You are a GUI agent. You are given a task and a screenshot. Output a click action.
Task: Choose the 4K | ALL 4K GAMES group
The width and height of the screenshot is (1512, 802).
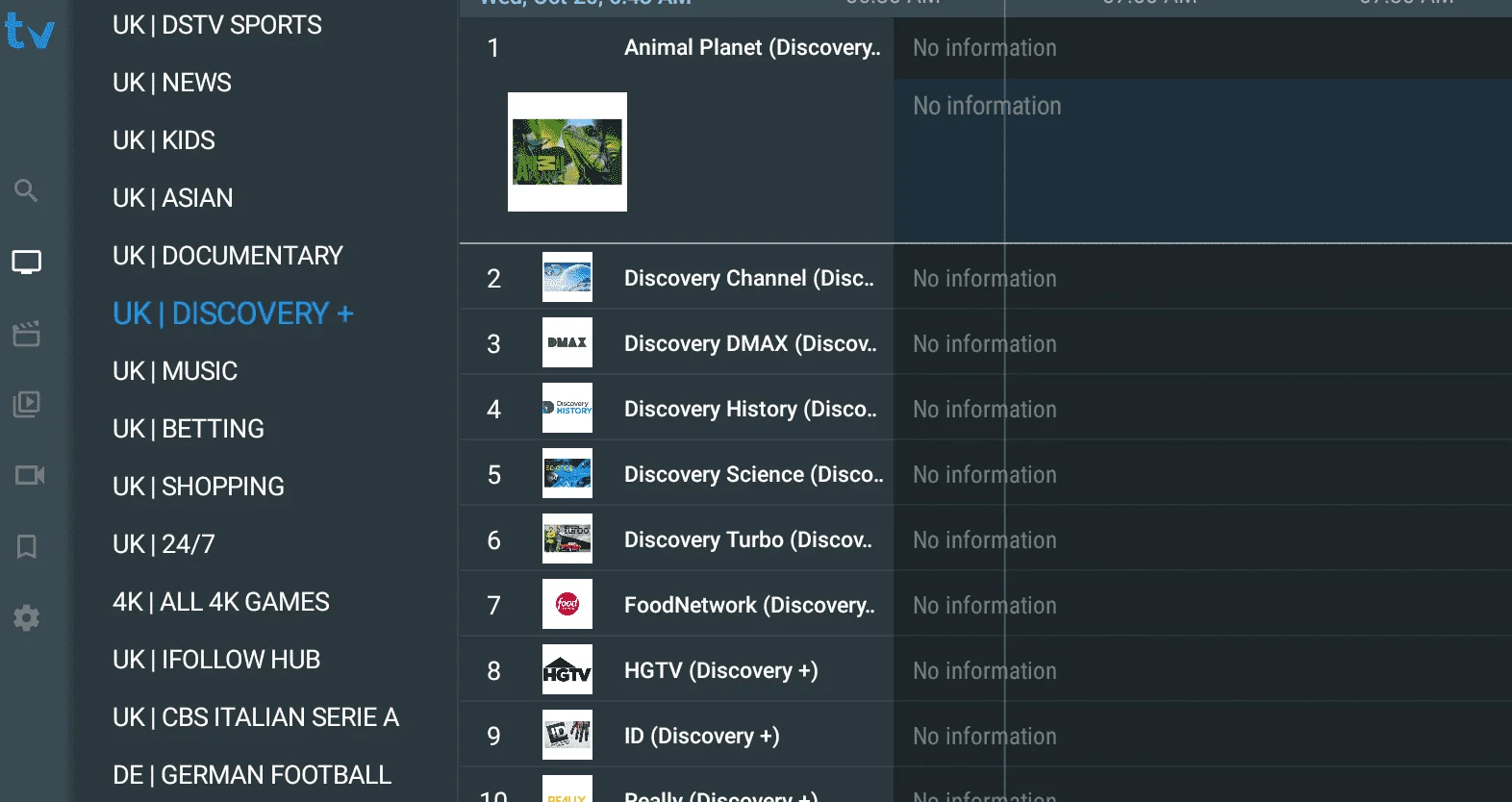point(221,602)
